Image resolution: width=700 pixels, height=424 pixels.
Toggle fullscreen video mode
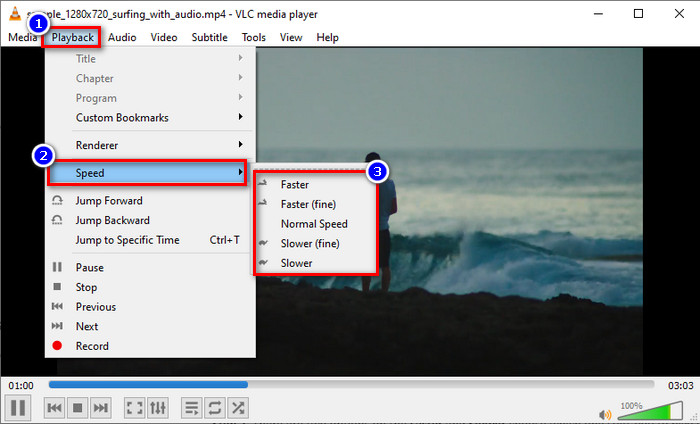pos(134,407)
